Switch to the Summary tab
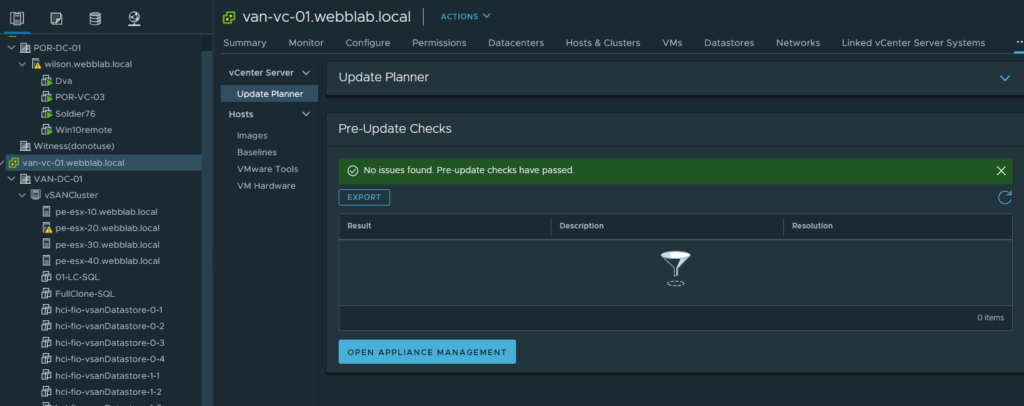The width and height of the screenshot is (1024, 406). (x=245, y=43)
